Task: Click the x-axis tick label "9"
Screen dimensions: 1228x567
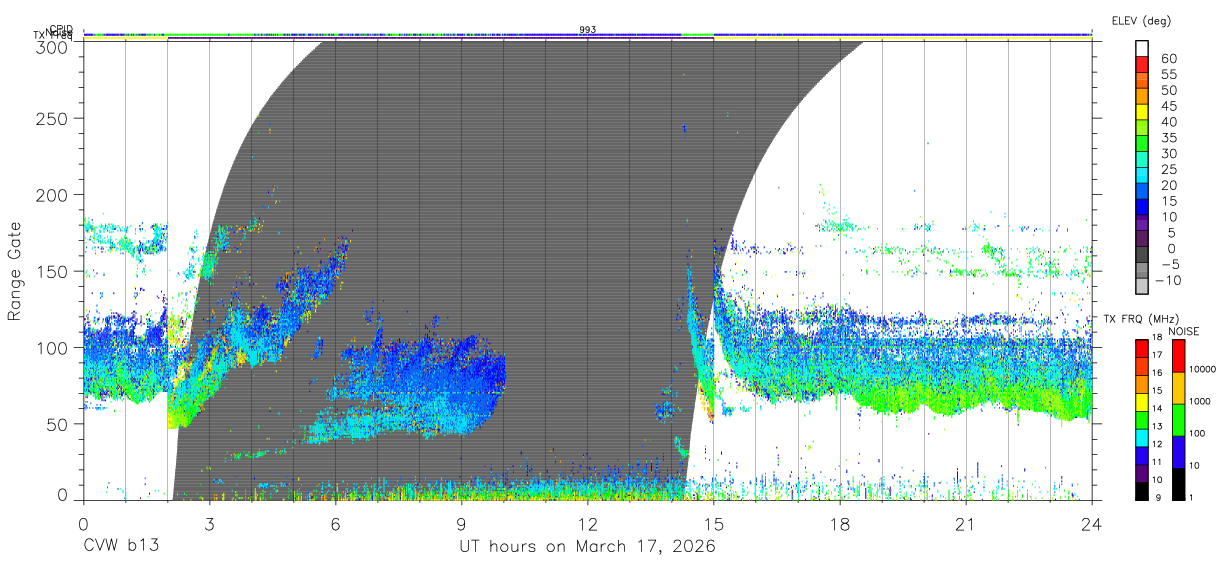Action: (461, 524)
